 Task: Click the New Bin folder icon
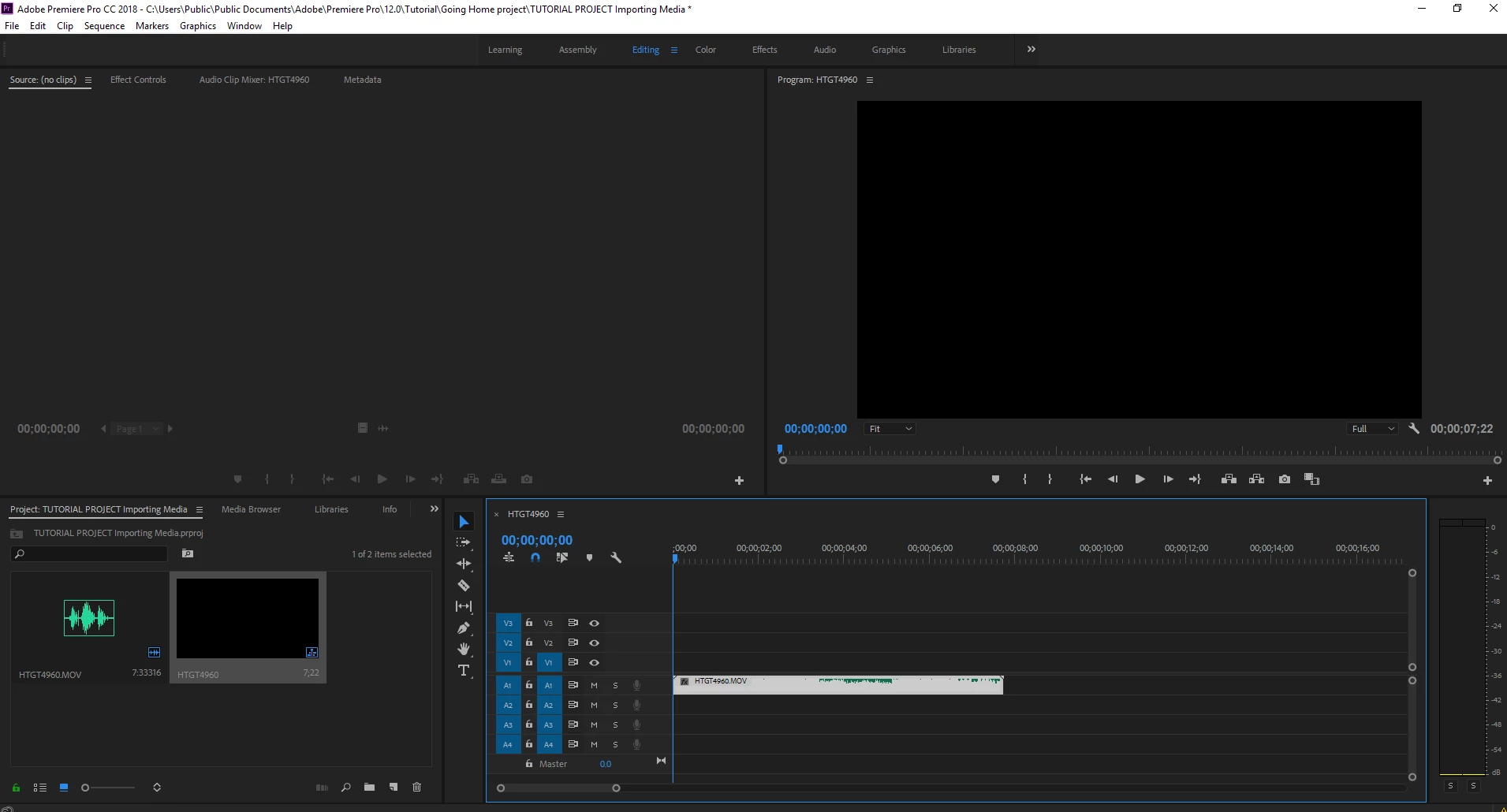(x=369, y=787)
